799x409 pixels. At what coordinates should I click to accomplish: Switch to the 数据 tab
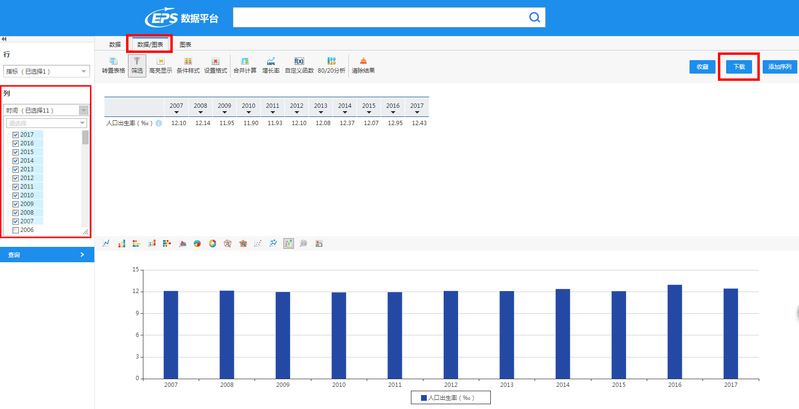(x=115, y=45)
